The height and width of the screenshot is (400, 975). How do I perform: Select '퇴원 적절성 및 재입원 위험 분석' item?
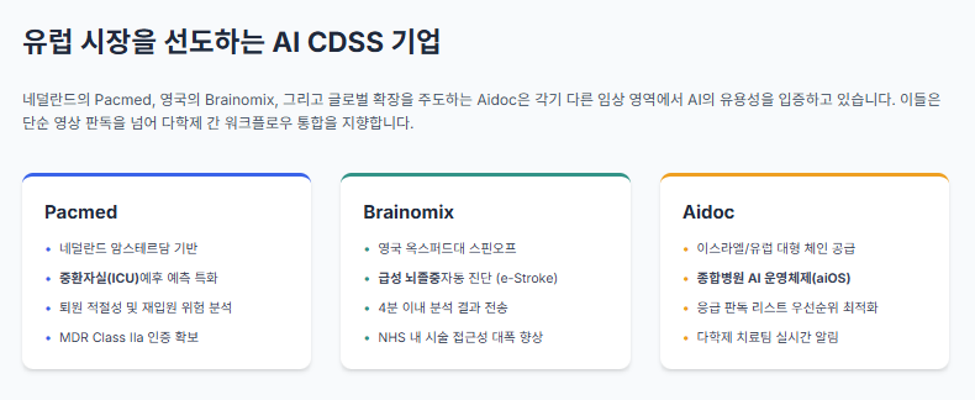146,308
